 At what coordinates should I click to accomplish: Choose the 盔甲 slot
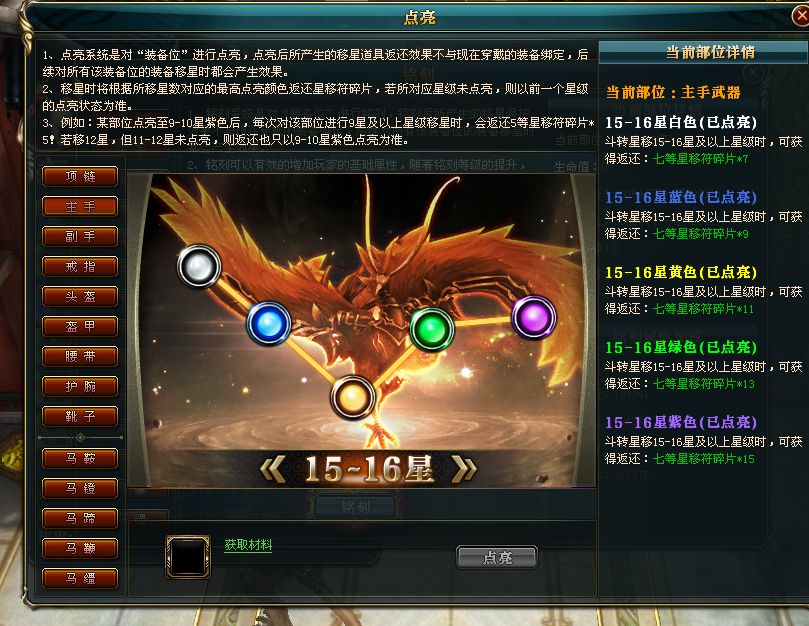click(80, 326)
